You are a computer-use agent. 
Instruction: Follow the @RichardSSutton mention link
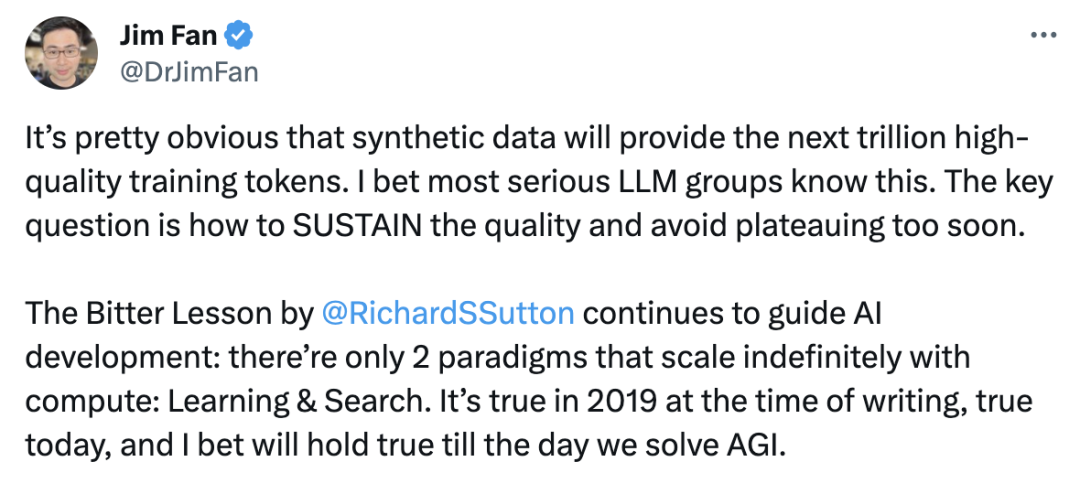[448, 314]
